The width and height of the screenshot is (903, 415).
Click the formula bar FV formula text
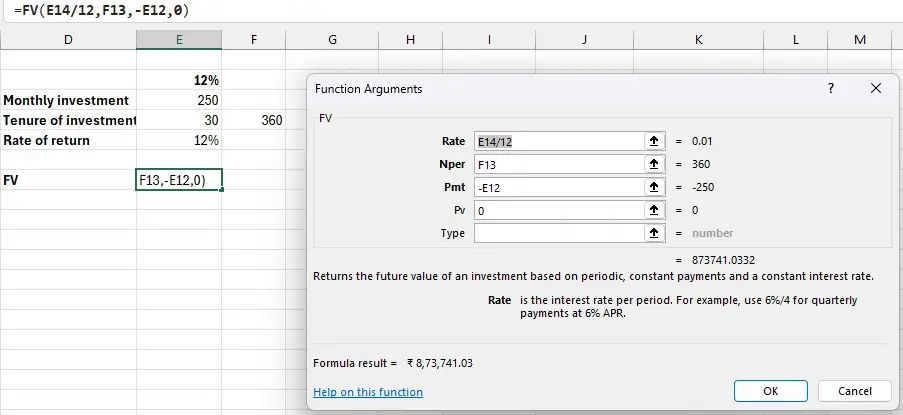(x=100, y=10)
